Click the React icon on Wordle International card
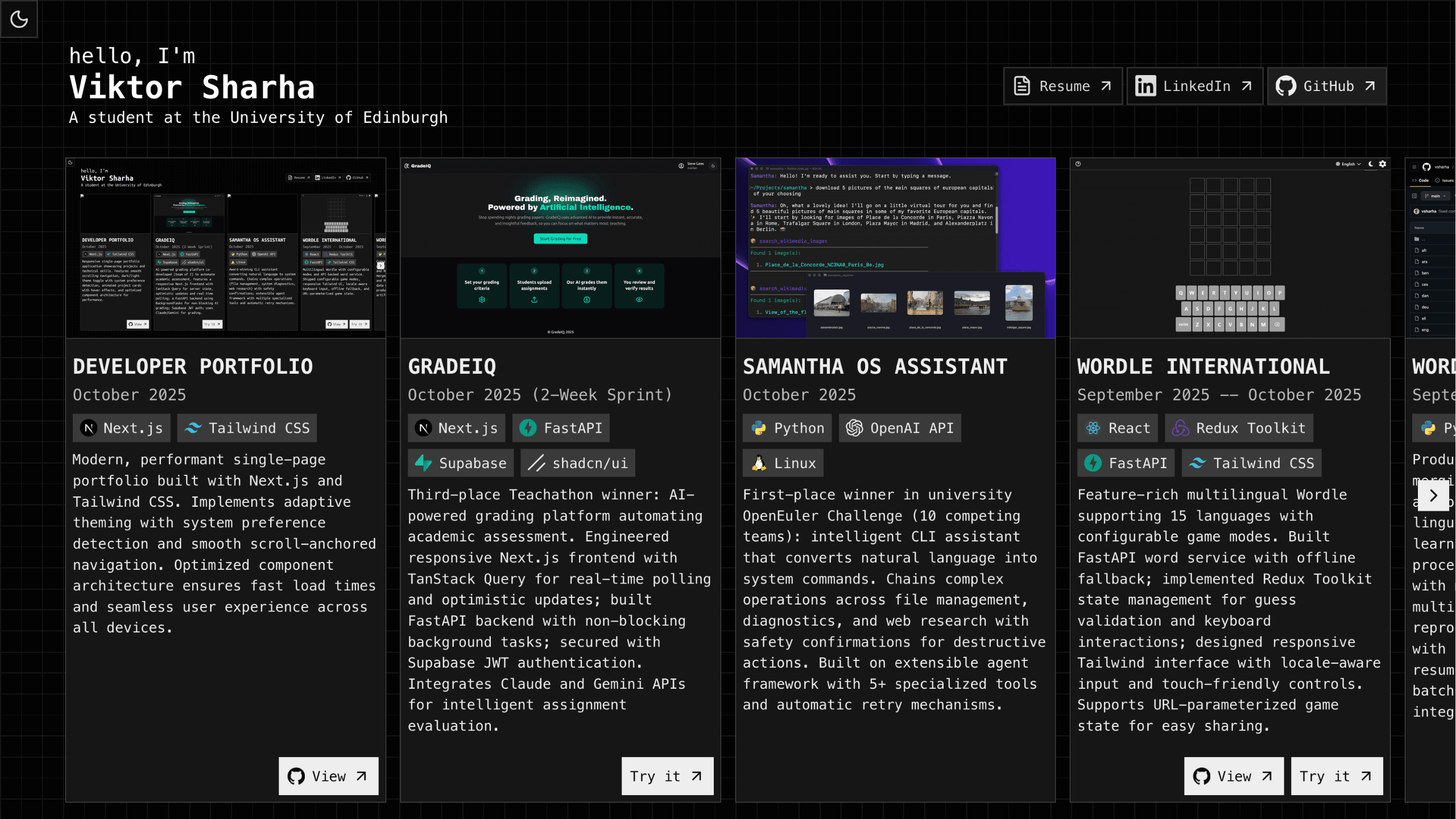 pyautogui.click(x=1093, y=428)
